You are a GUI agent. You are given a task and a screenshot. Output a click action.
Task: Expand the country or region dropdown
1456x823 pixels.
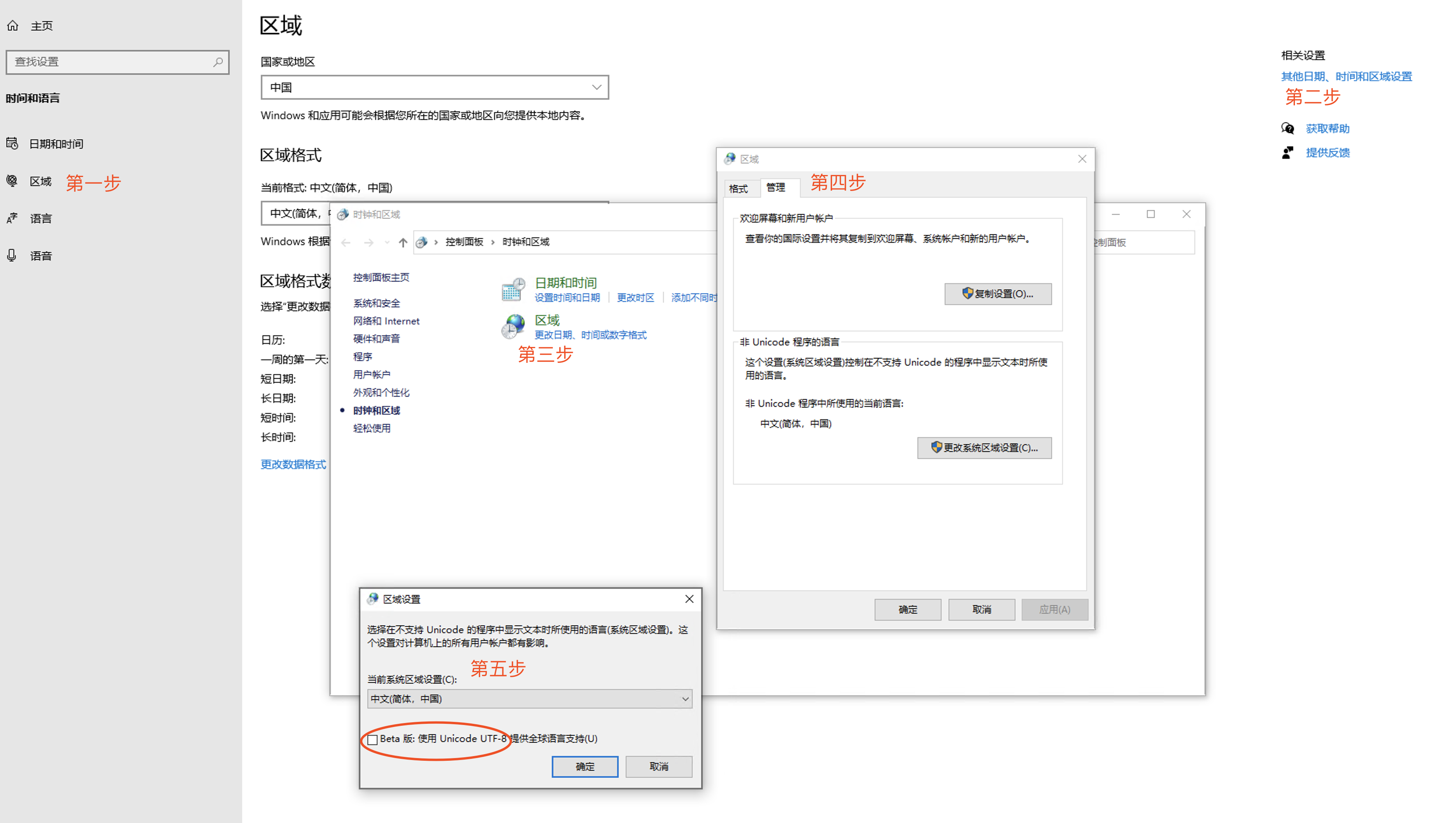pyautogui.click(x=434, y=87)
